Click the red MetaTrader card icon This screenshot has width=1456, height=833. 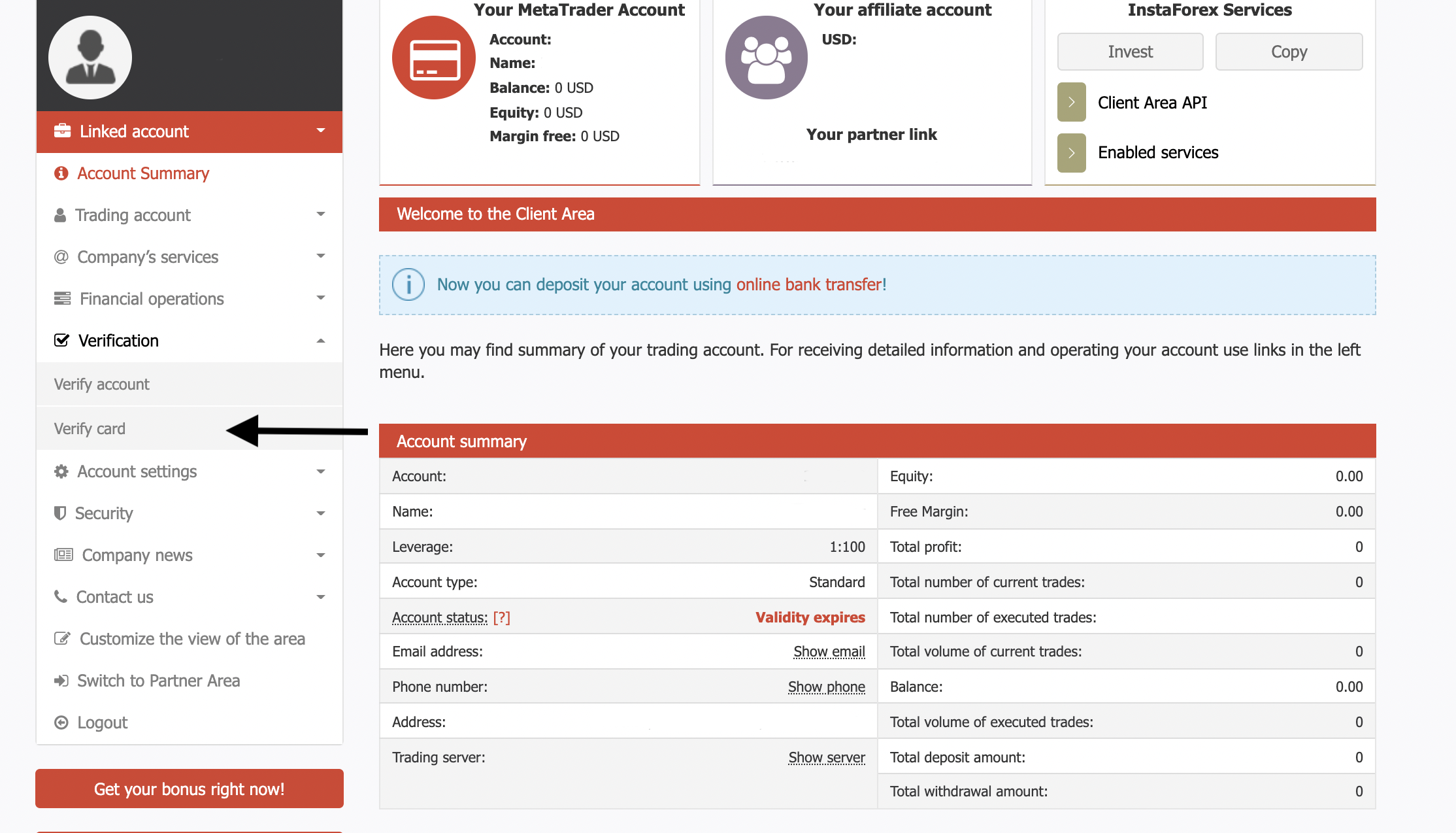click(x=434, y=58)
